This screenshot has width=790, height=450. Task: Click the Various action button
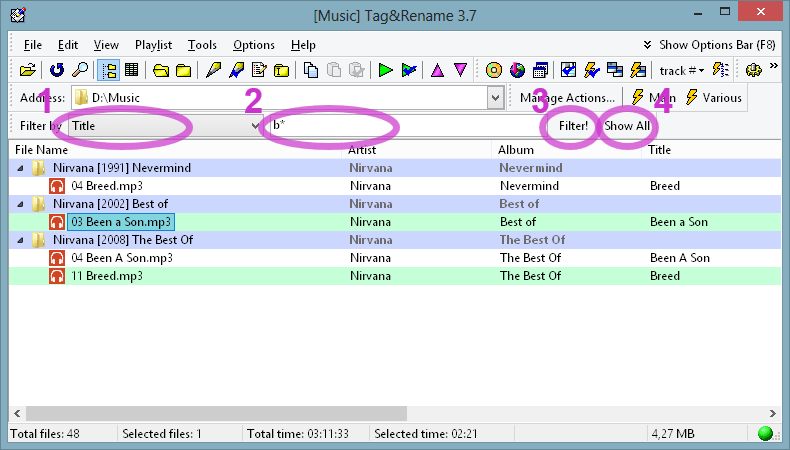[x=714, y=98]
